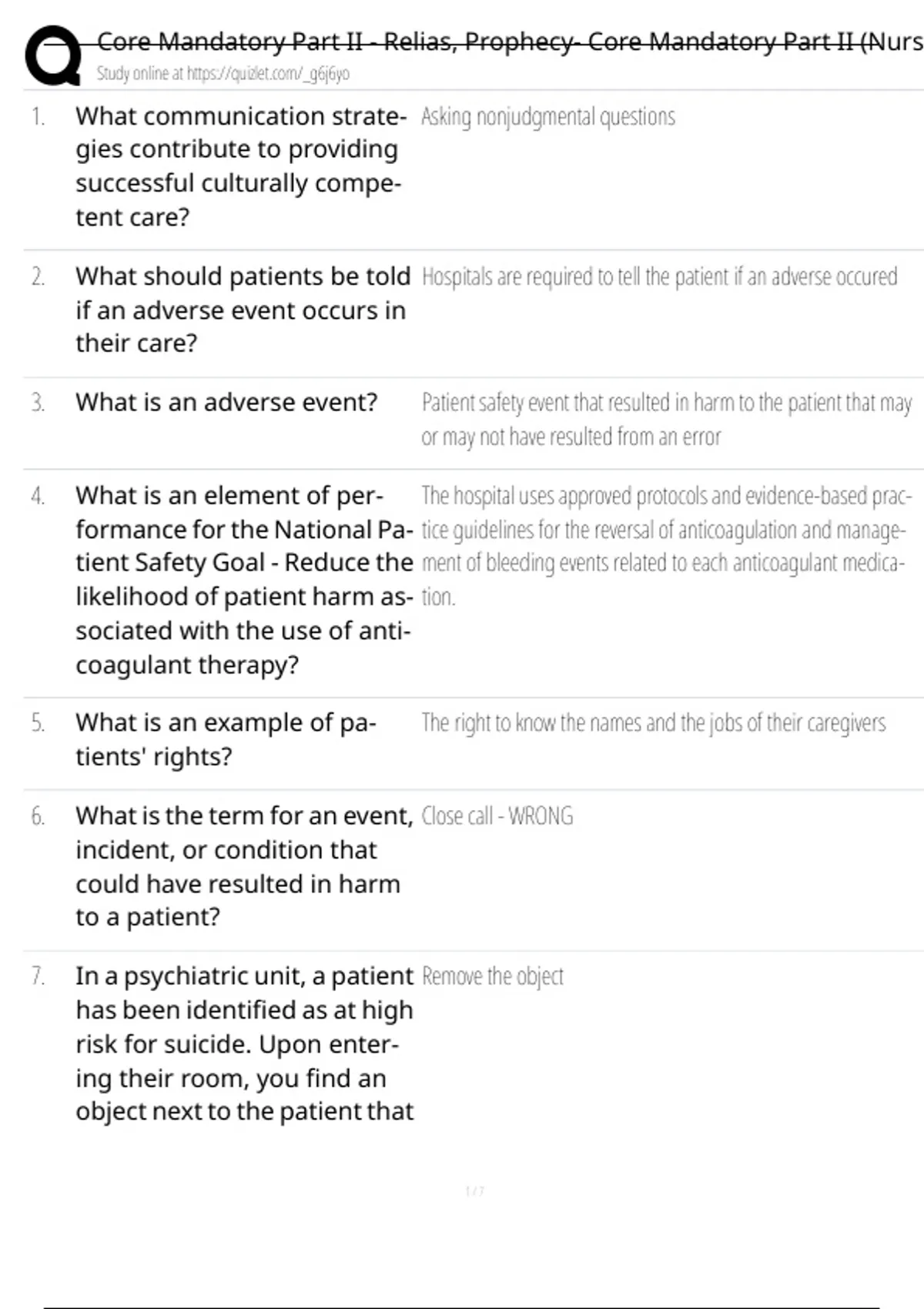
Task: Select question about telling patients of adverse events
Action: point(242,310)
